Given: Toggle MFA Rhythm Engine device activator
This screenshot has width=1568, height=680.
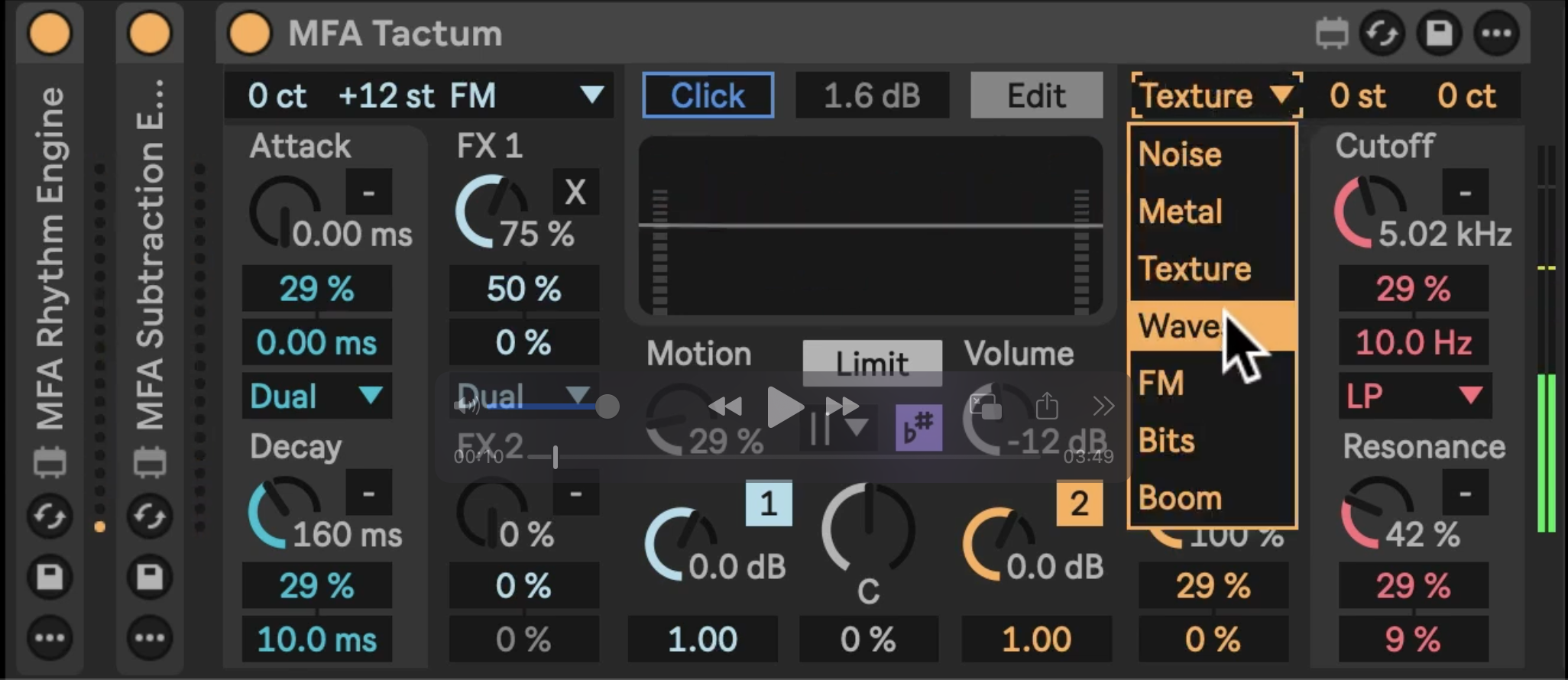Looking at the screenshot, I should (x=50, y=34).
